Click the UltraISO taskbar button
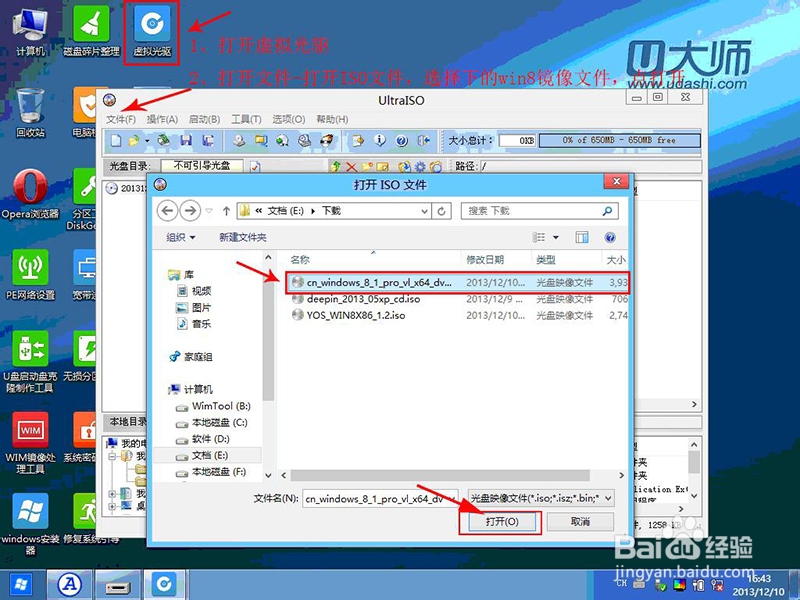This screenshot has height=600, width=800. click(x=164, y=585)
